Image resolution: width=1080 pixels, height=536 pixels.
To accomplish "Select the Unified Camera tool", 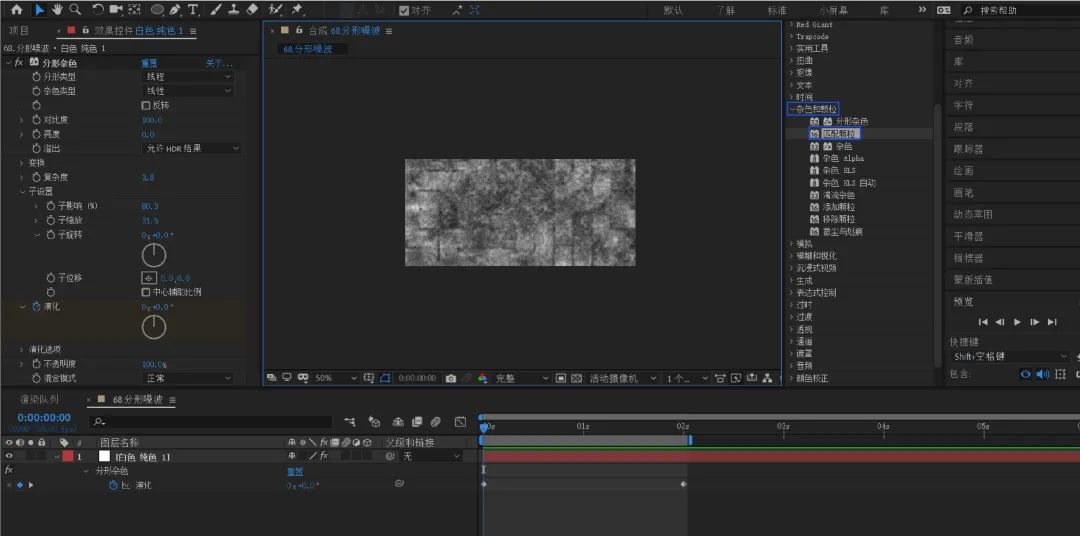I will [116, 10].
